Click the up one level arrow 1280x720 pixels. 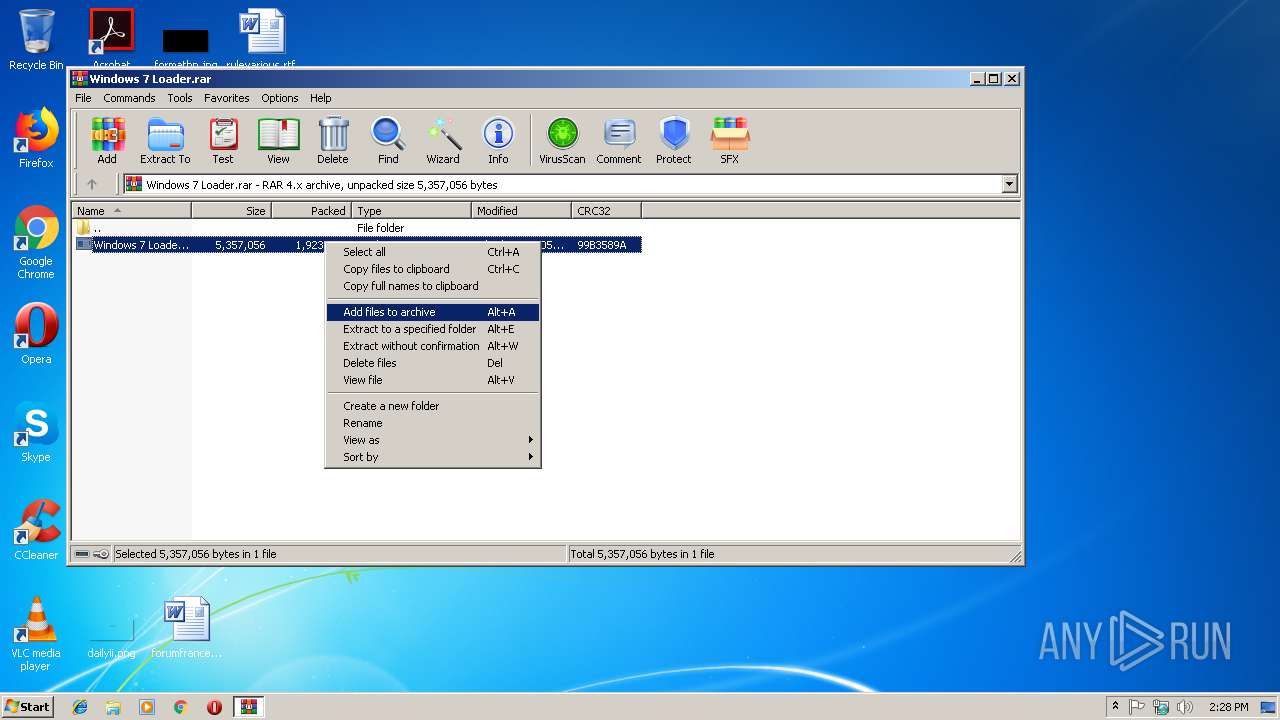(92, 184)
